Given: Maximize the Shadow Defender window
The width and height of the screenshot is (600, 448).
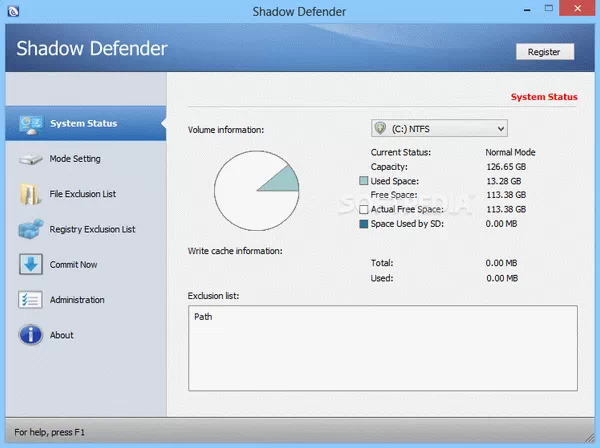Looking at the screenshot, I should click(x=549, y=8).
